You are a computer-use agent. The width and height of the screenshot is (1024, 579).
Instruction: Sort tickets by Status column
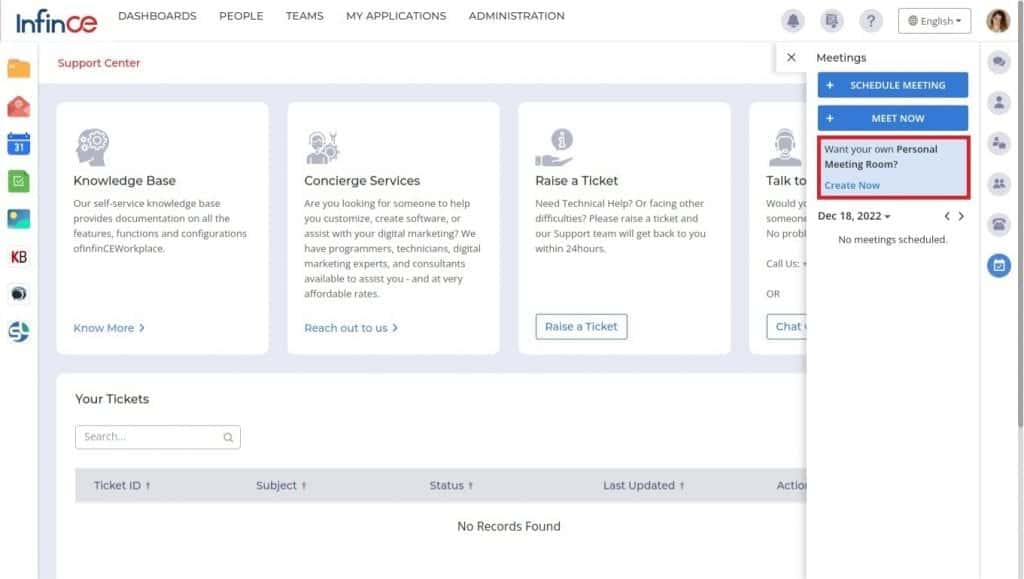[451, 486]
